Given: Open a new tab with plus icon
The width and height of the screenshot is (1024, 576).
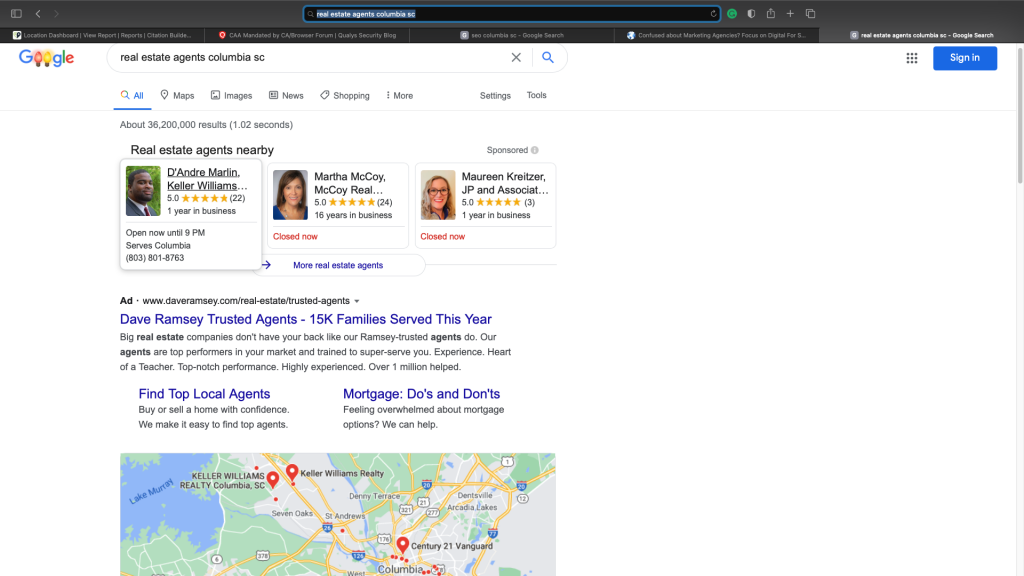Looking at the screenshot, I should click(x=790, y=14).
